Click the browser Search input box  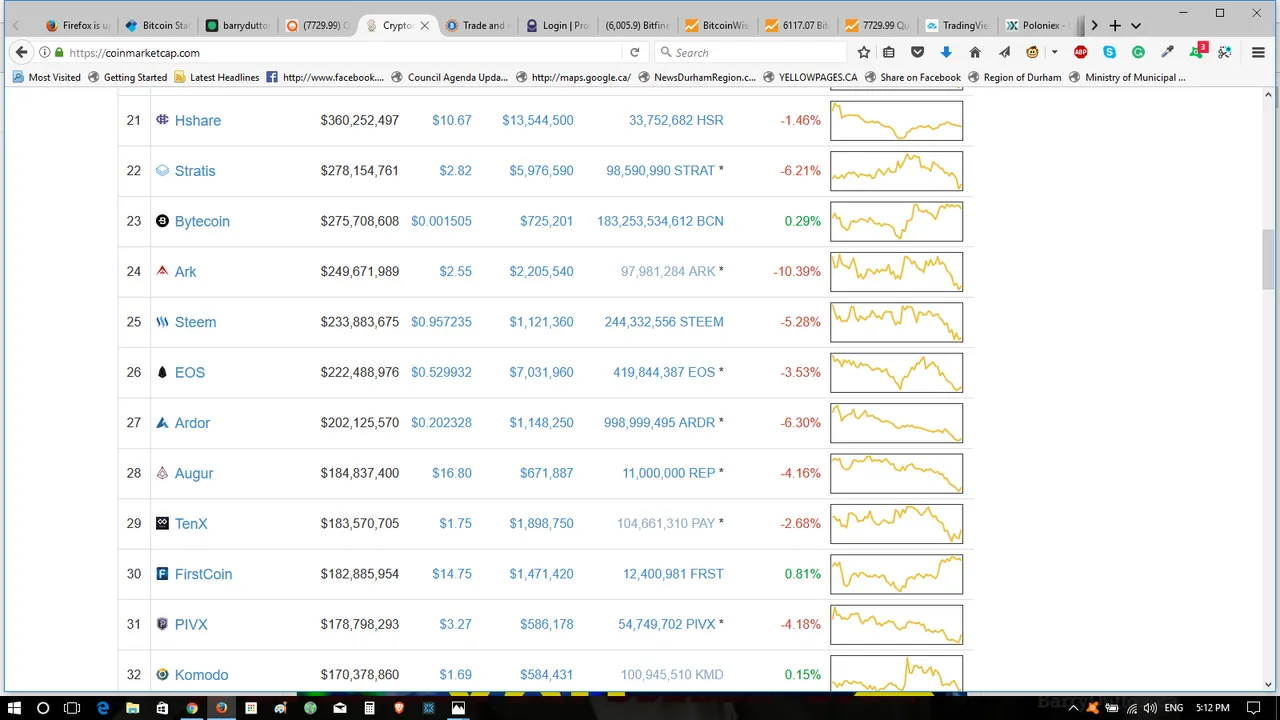pyautogui.click(x=750, y=52)
